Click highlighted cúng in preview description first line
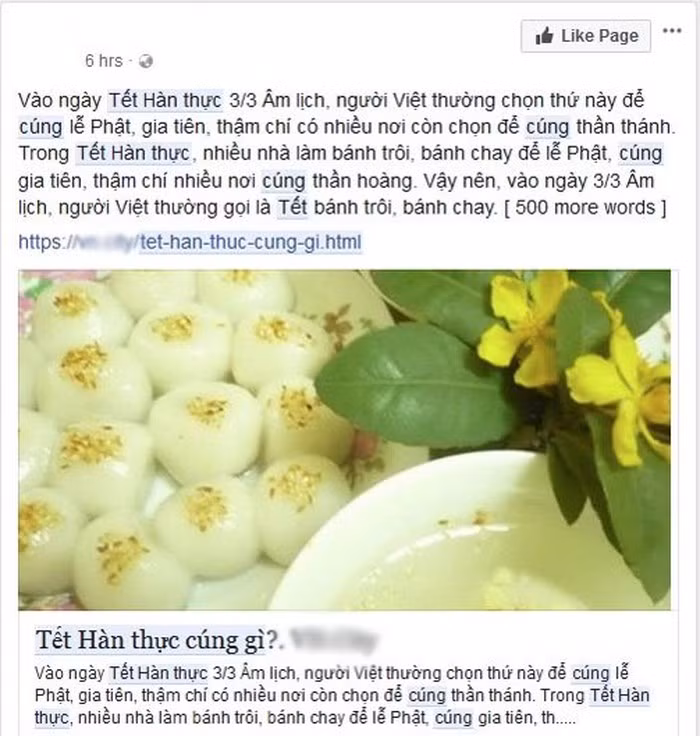 tap(591, 674)
